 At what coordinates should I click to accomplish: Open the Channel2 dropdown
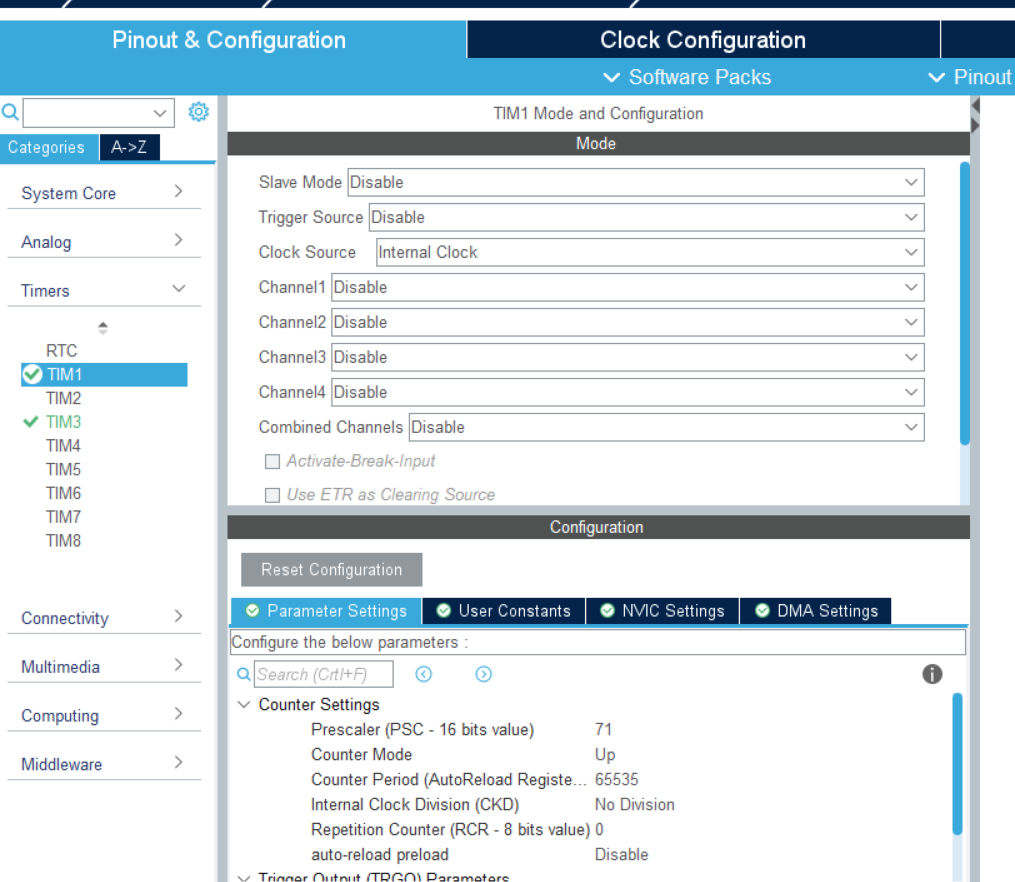pyautogui.click(x=627, y=322)
